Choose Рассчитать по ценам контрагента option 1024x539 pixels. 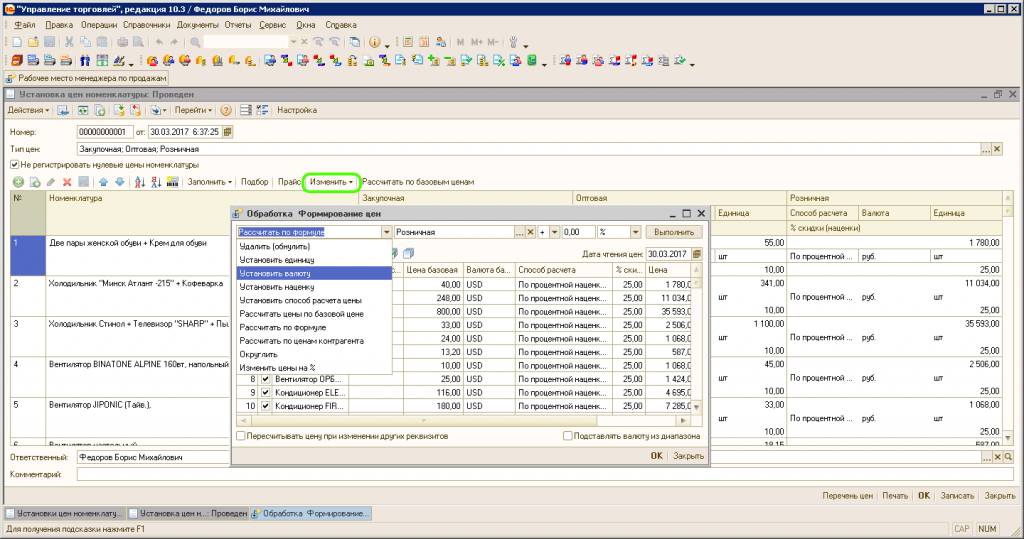pos(314,341)
